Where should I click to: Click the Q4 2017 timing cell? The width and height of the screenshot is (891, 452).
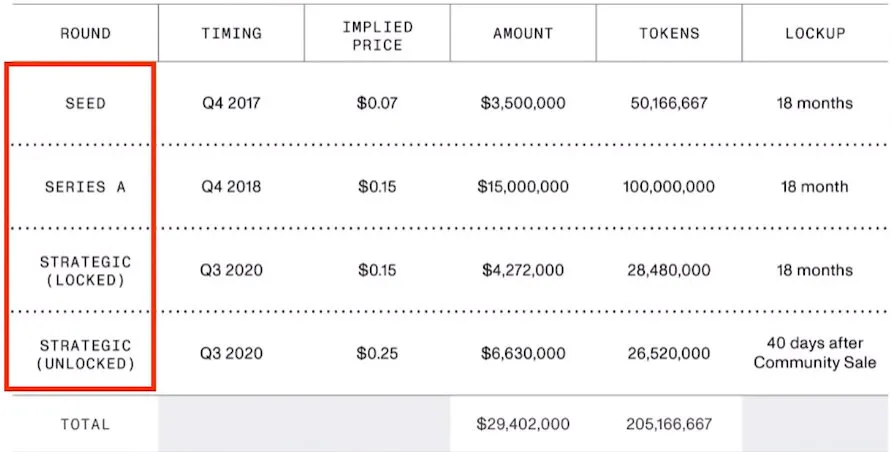(x=230, y=103)
